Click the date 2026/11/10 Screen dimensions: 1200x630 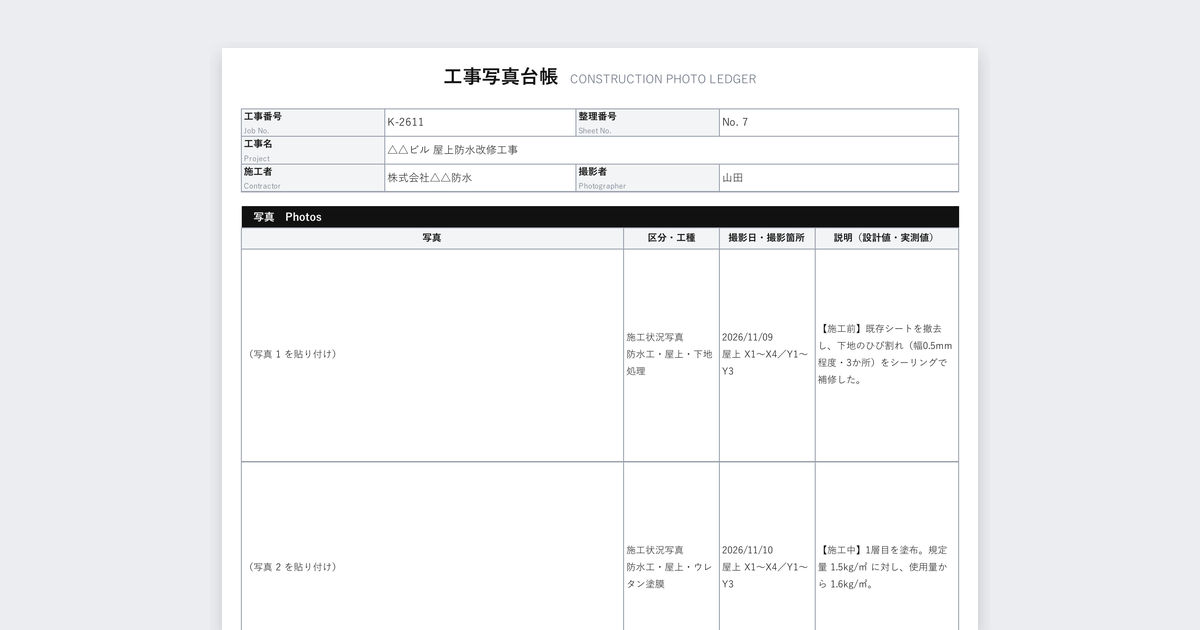click(x=748, y=550)
